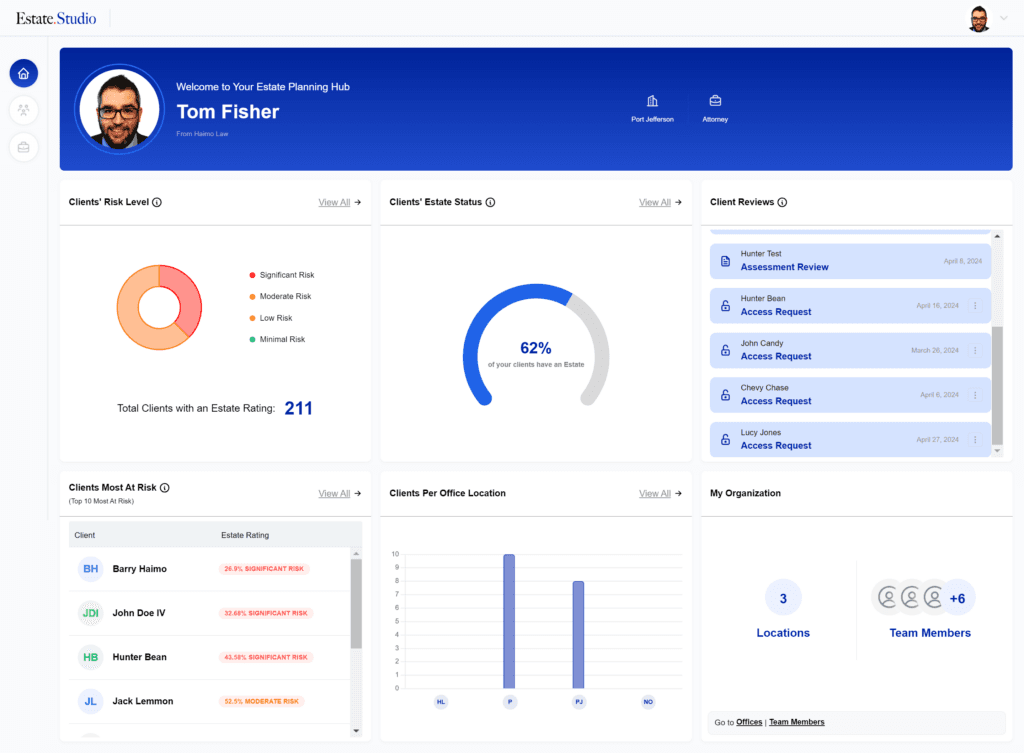Click the Client Reviews scrollbar down arrow
The image size is (1024, 753).
pyautogui.click(x=996, y=451)
